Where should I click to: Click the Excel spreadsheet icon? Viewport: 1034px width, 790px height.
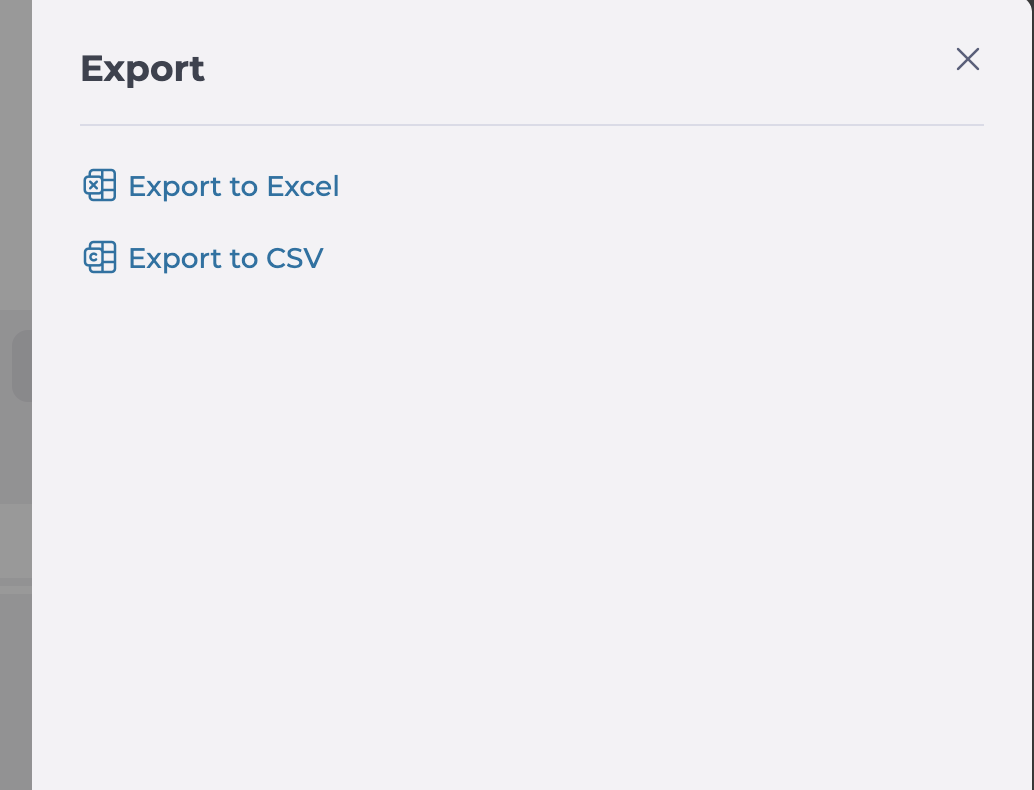(100, 185)
